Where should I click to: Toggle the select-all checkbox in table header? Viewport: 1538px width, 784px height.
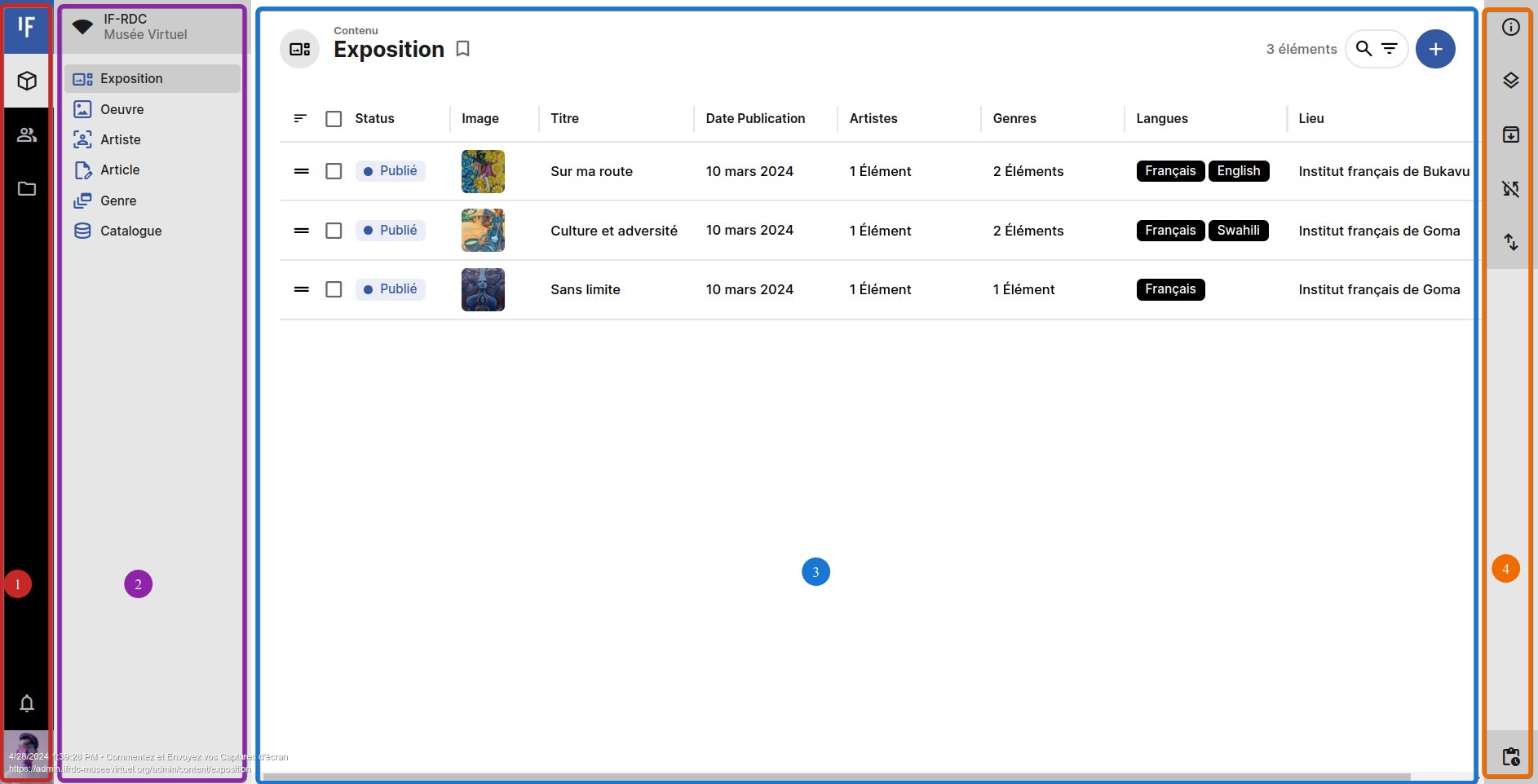pos(334,118)
